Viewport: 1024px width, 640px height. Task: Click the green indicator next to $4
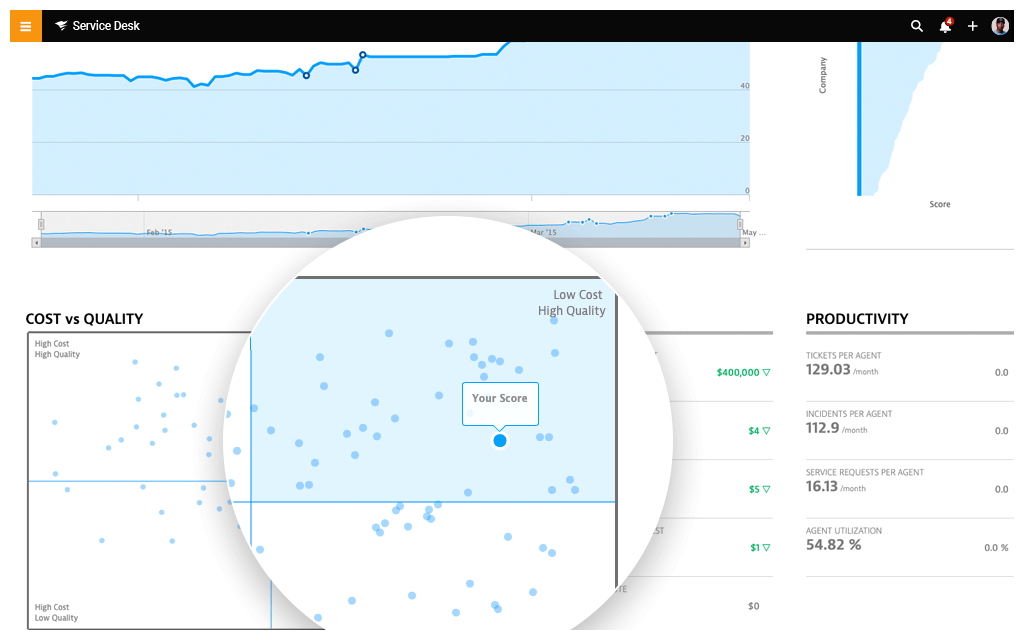(x=766, y=430)
